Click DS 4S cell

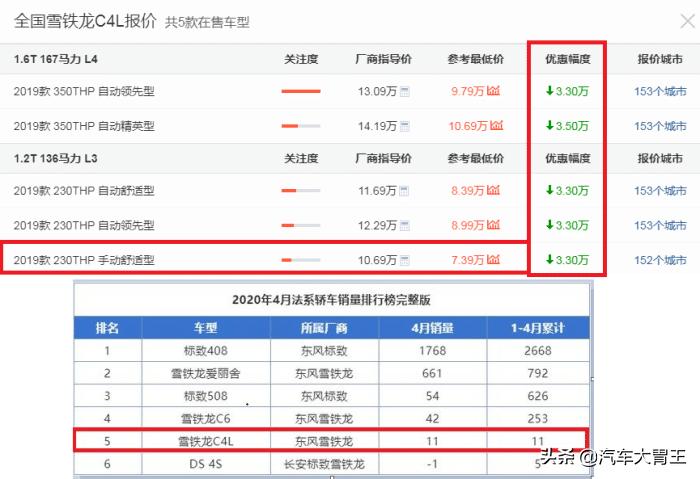tap(206, 464)
